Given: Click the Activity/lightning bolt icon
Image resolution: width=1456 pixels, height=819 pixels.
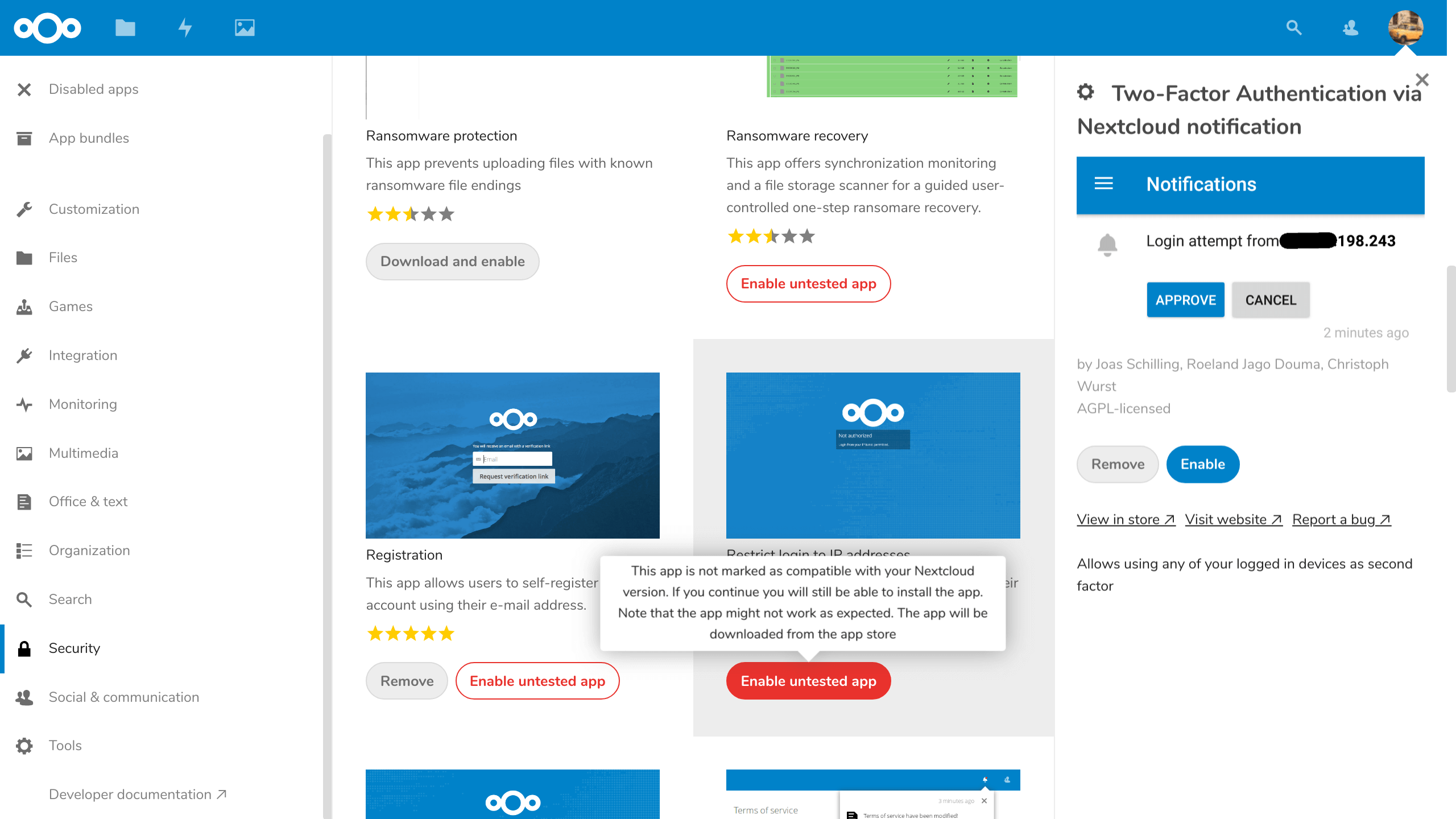Looking at the screenshot, I should pos(184,27).
